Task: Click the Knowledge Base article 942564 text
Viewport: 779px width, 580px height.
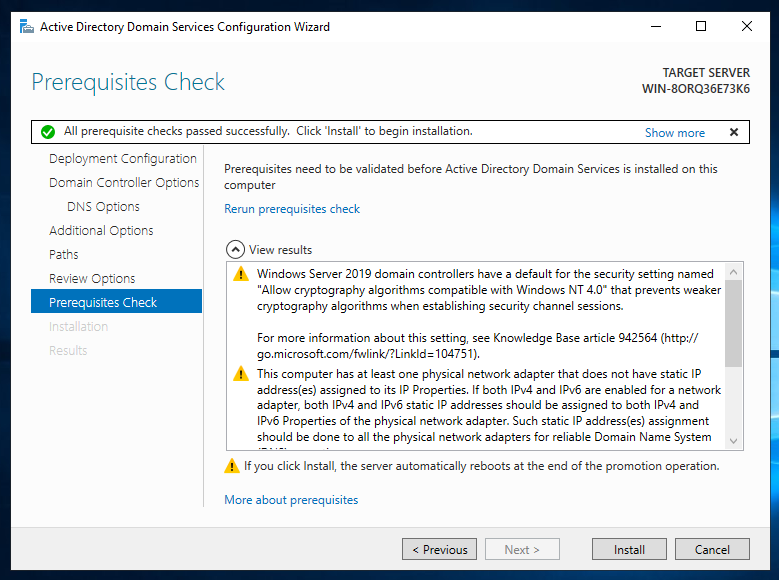Action: pos(575,338)
